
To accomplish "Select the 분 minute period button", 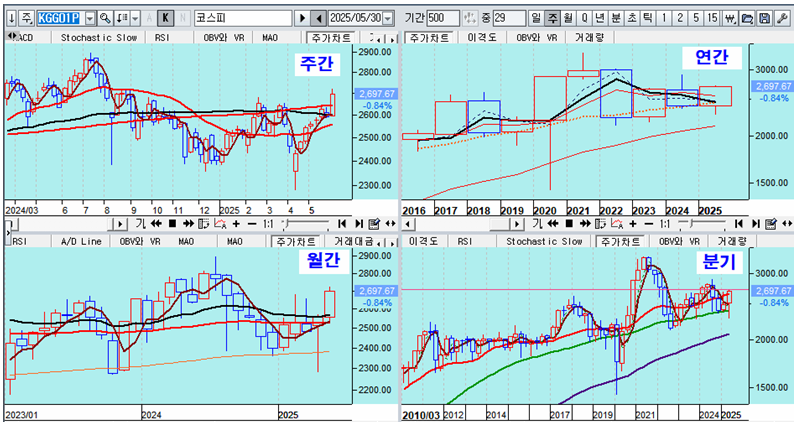I will (616, 18).
